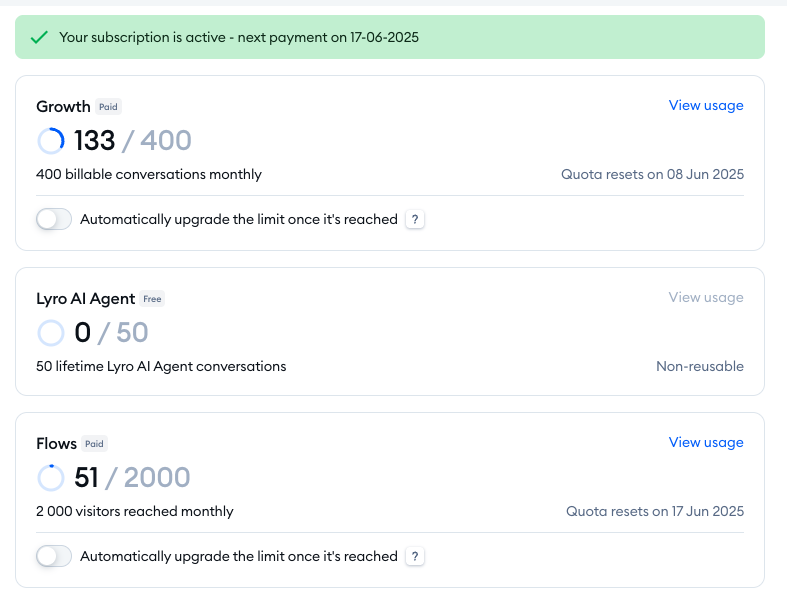Click '400 billable conversations monthly' text
This screenshot has height=607, width=787.
[x=149, y=174]
